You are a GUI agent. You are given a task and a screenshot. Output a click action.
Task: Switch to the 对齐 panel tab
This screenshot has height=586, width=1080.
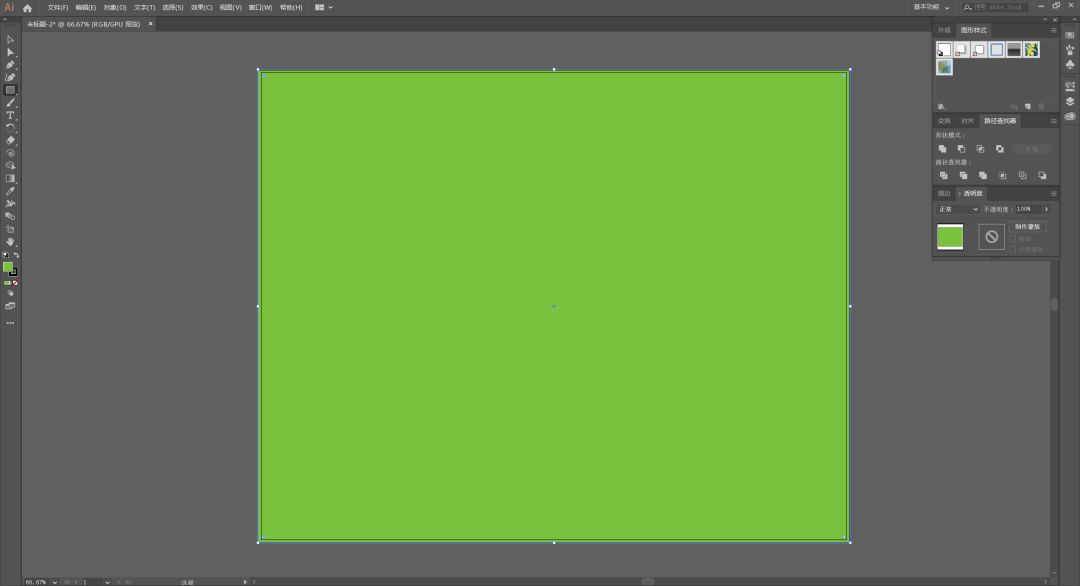(966, 121)
